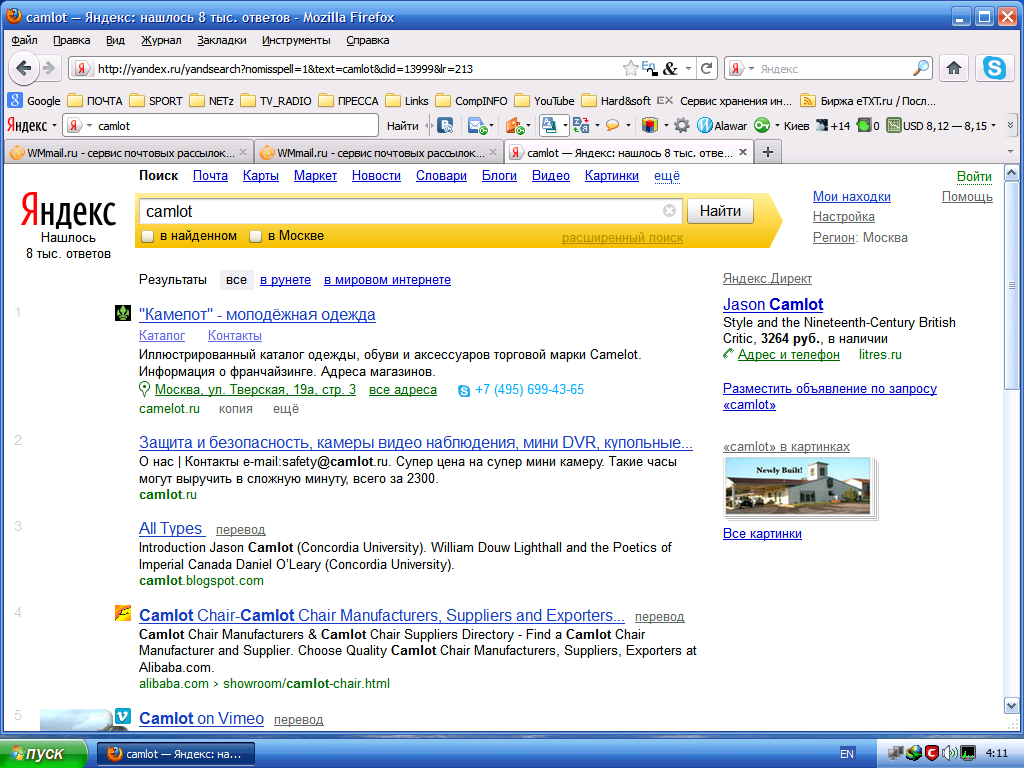
Task: Open the Camlot on Vimeo result link
Action: [201, 718]
